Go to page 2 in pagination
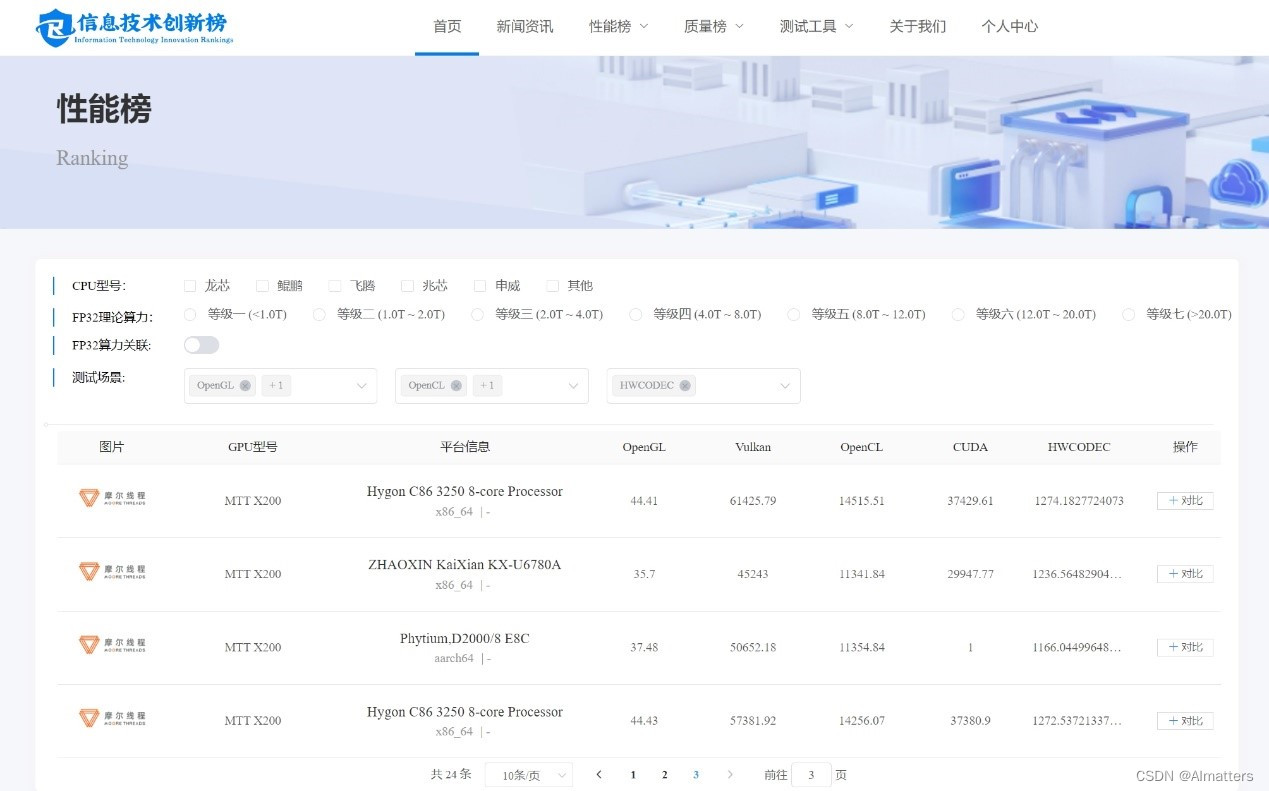This screenshot has height=791, width=1269. [x=664, y=775]
